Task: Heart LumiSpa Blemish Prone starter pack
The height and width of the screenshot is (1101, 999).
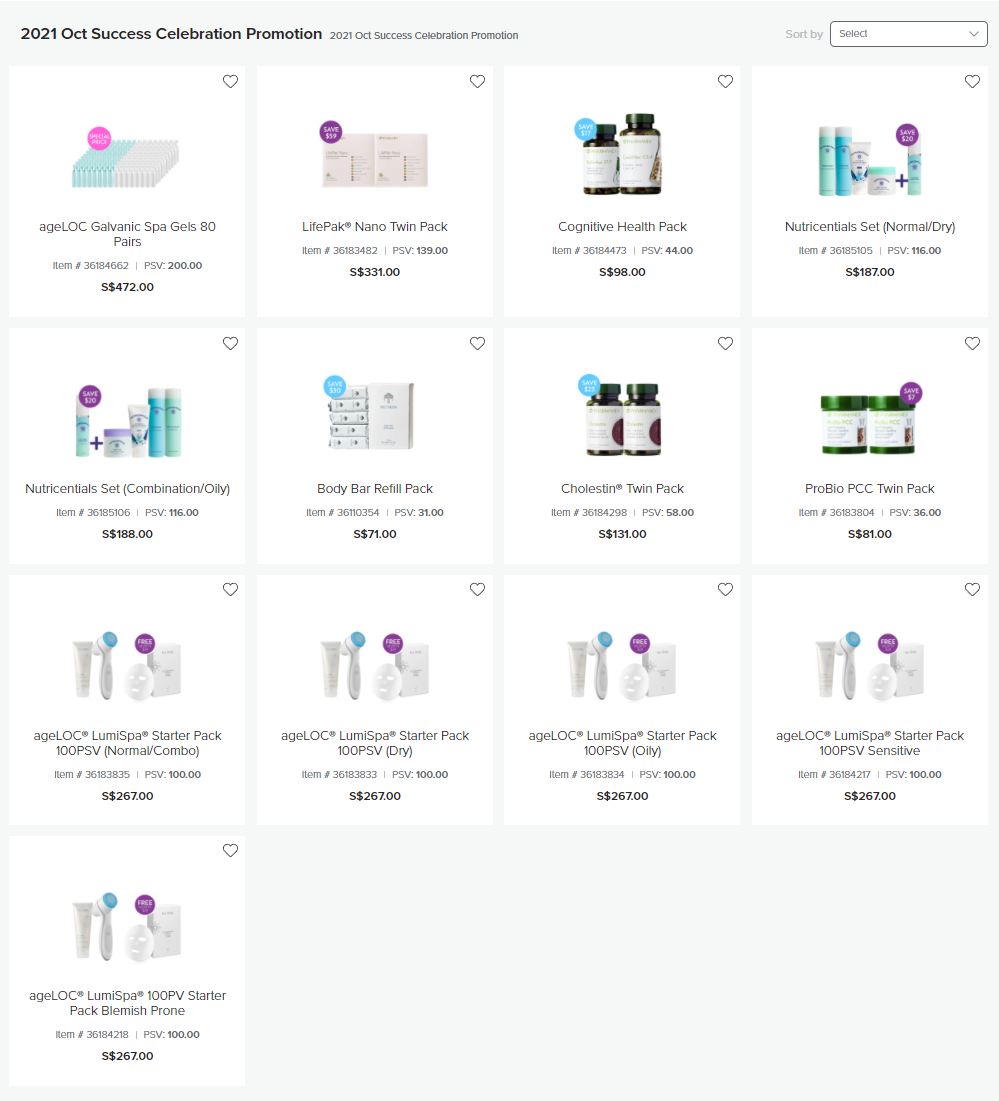Action: tap(230, 850)
